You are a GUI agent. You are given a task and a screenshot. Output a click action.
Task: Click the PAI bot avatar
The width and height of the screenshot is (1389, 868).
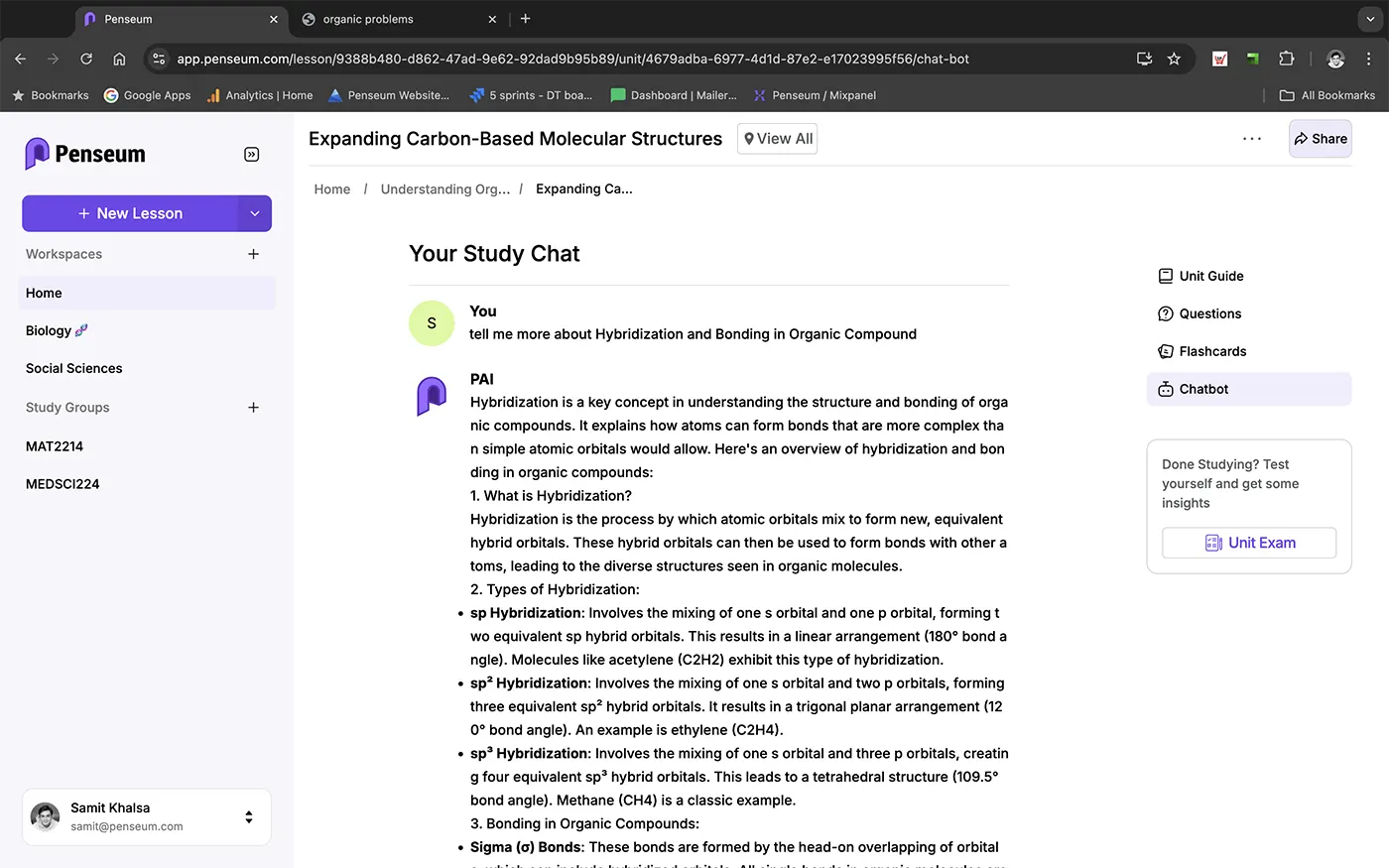pos(432,397)
